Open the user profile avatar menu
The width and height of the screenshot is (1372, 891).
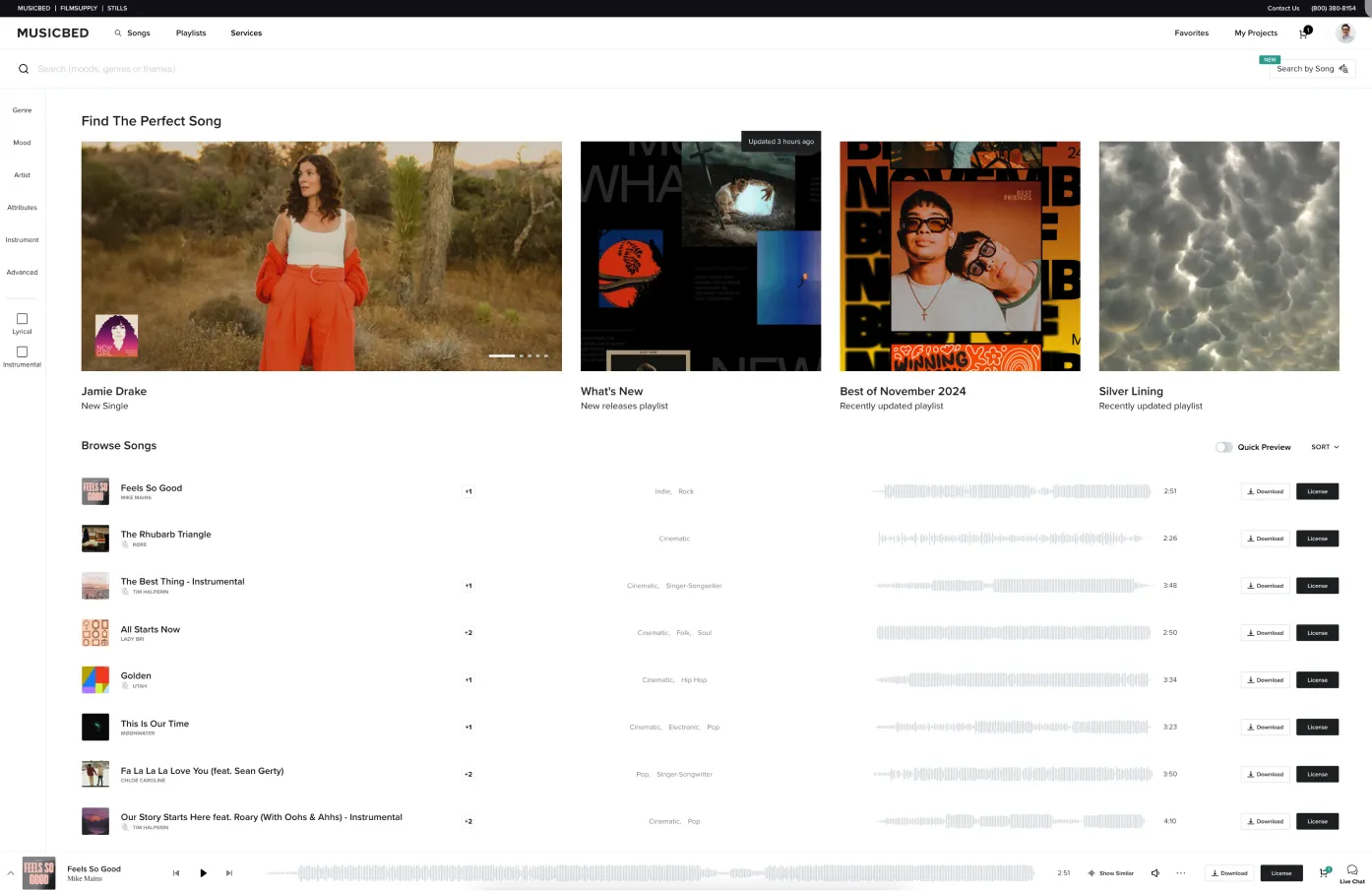pyautogui.click(x=1345, y=32)
